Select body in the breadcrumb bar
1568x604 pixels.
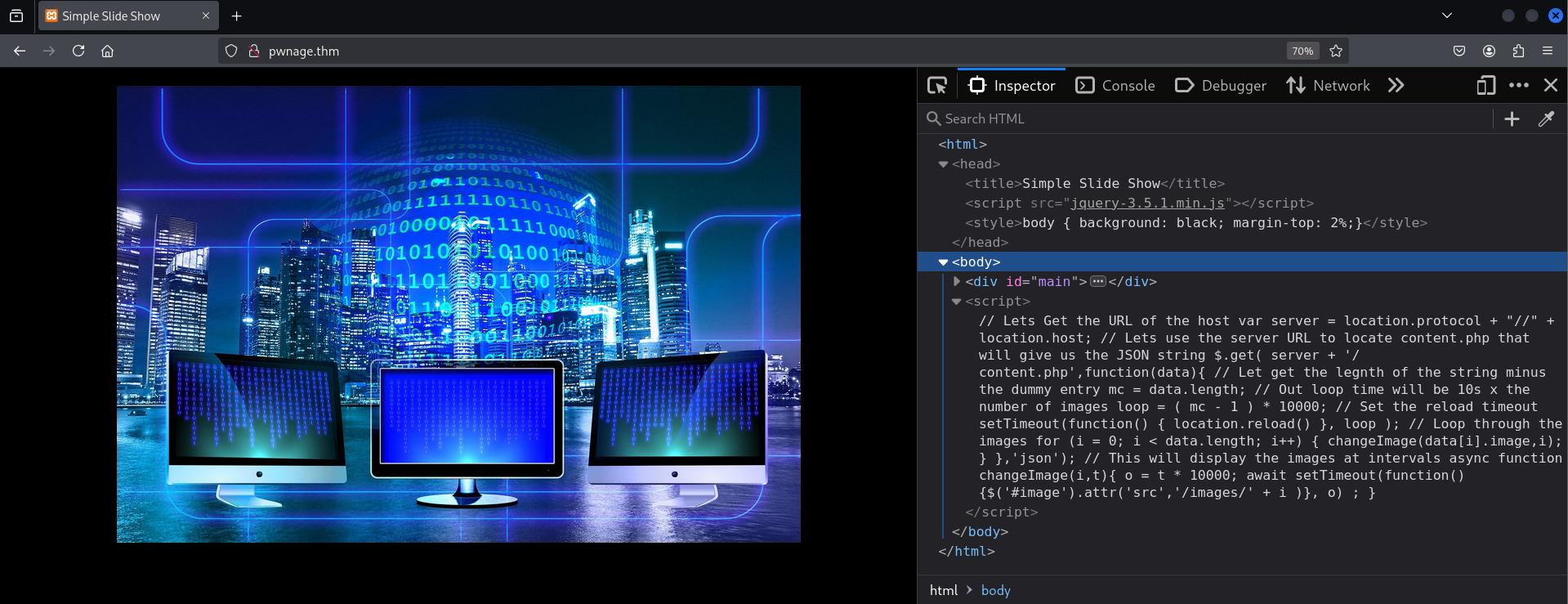(995, 590)
